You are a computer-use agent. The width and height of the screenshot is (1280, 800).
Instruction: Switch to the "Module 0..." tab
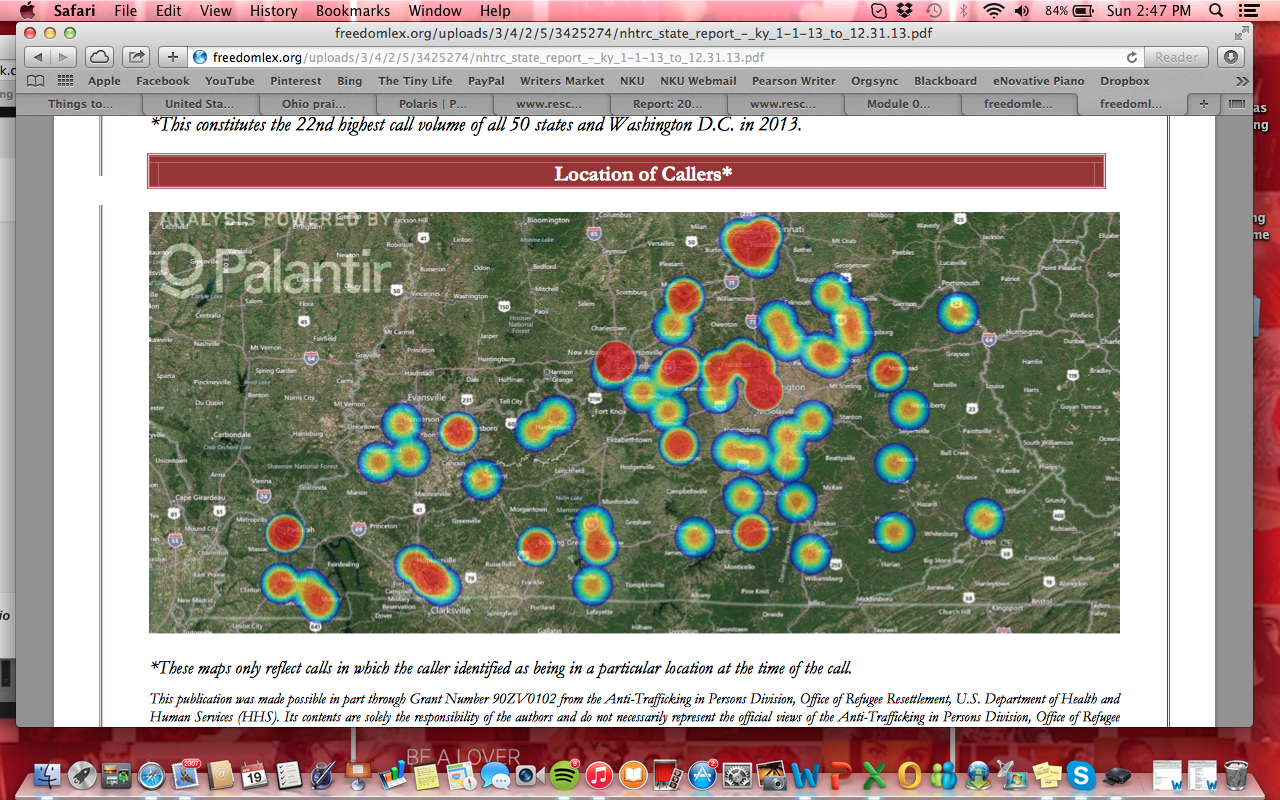[902, 103]
